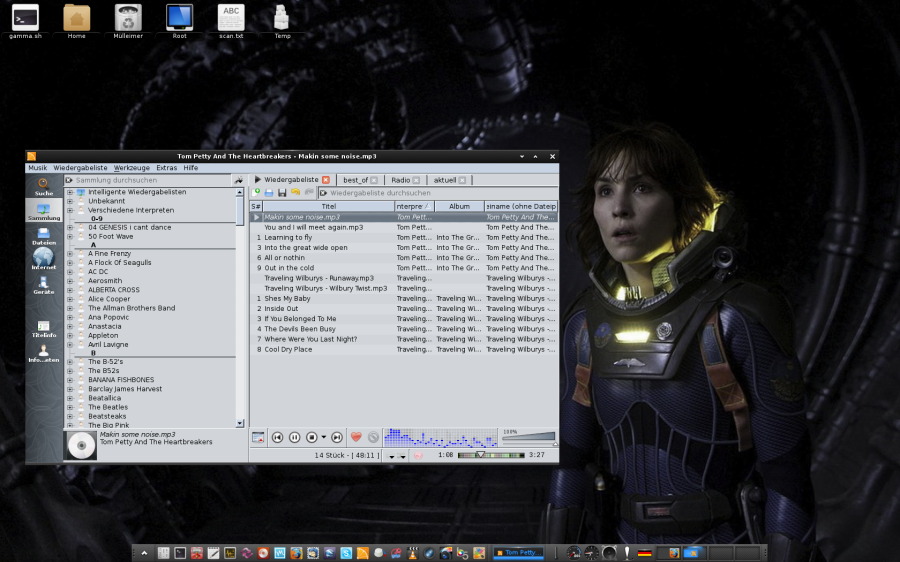Sort playlist by the Album column header

[x=459, y=206]
